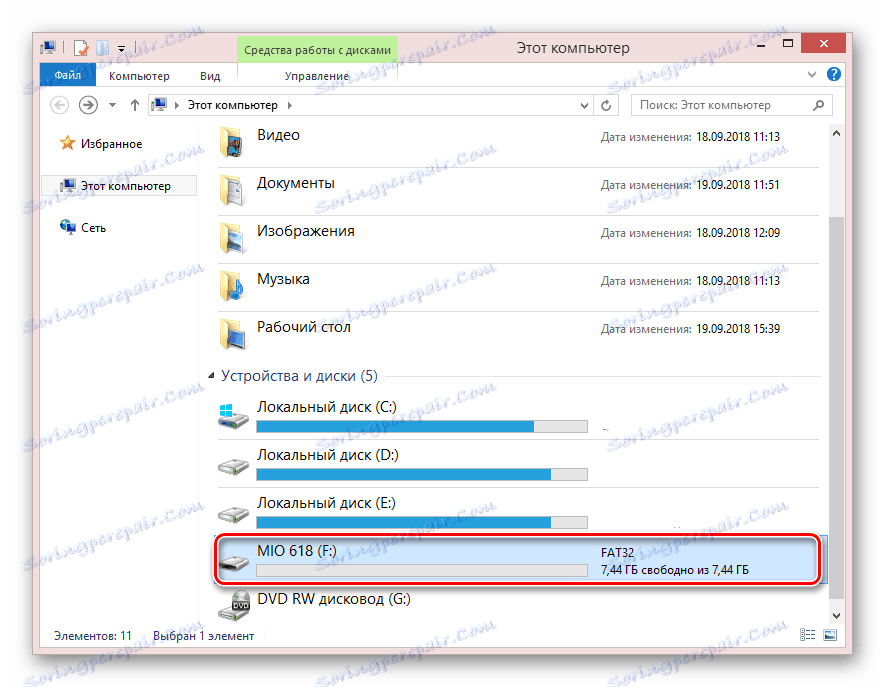Expand the breadcrumb arrow before Этот компьютер
This screenshot has height=687, width=885.
[x=177, y=105]
